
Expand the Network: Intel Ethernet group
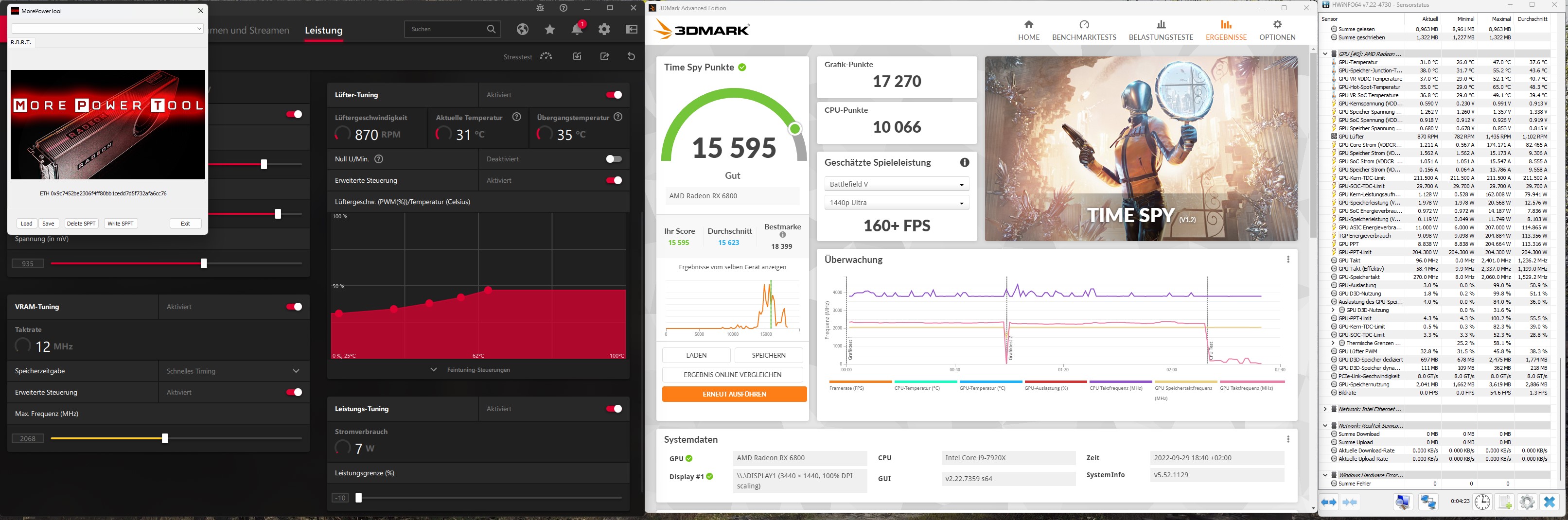click(1325, 409)
